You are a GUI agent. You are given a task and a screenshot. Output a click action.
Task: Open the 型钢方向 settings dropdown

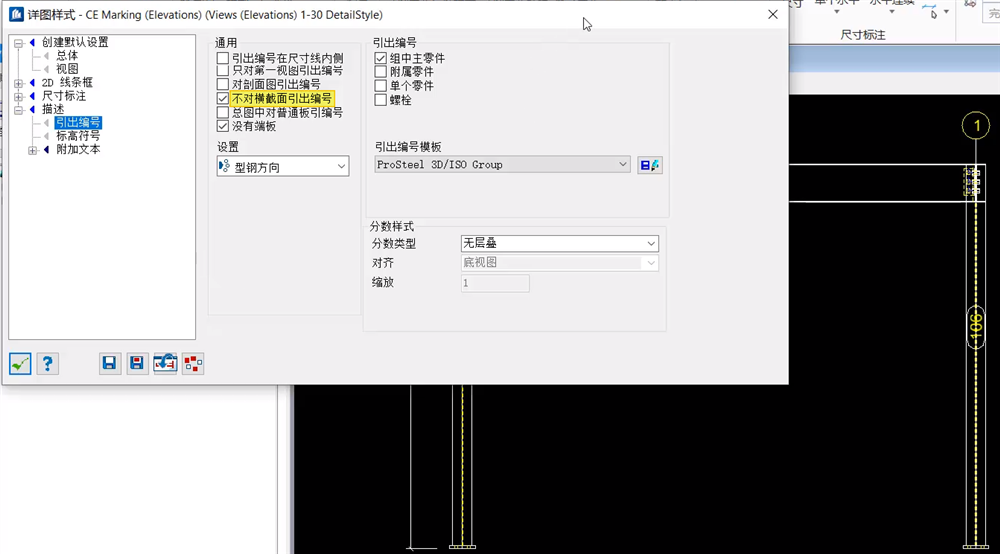tap(283, 166)
